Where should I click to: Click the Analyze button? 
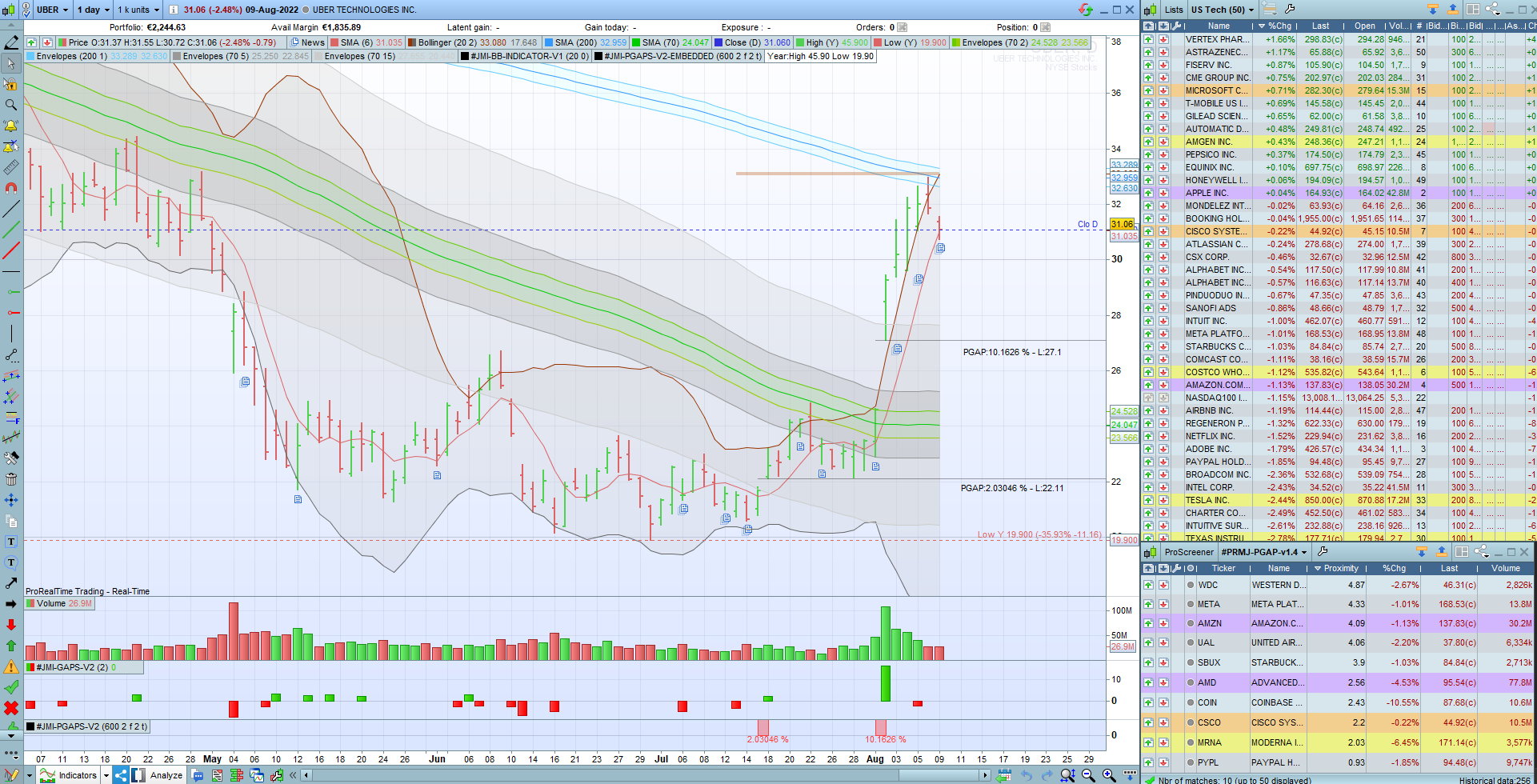click(x=159, y=774)
